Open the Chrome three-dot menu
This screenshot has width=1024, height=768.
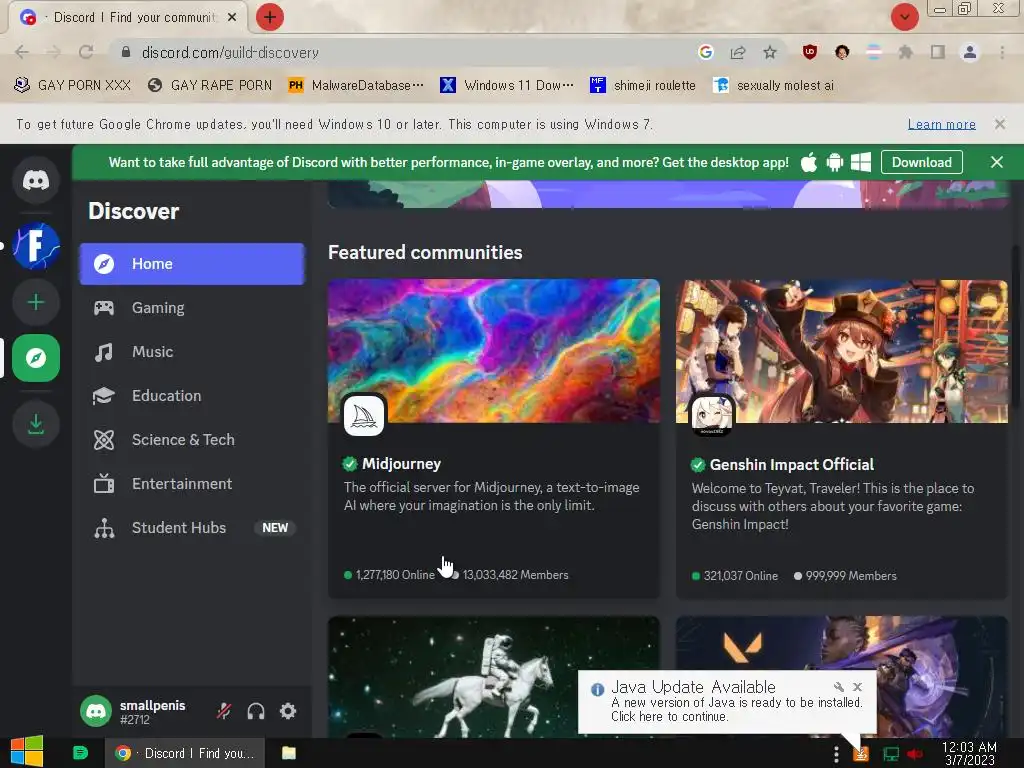(x=1002, y=52)
